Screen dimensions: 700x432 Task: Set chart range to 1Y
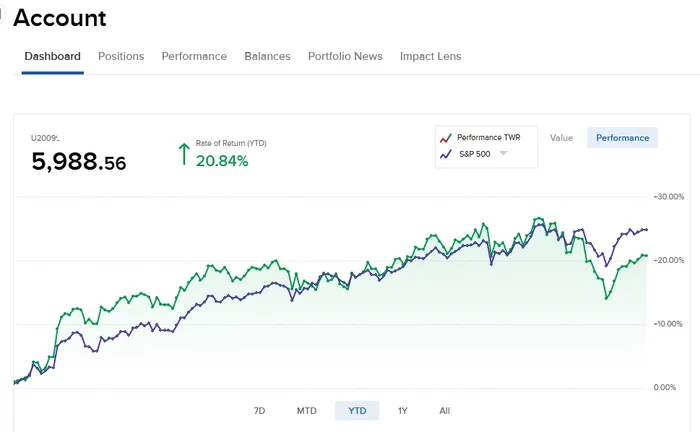coord(403,411)
